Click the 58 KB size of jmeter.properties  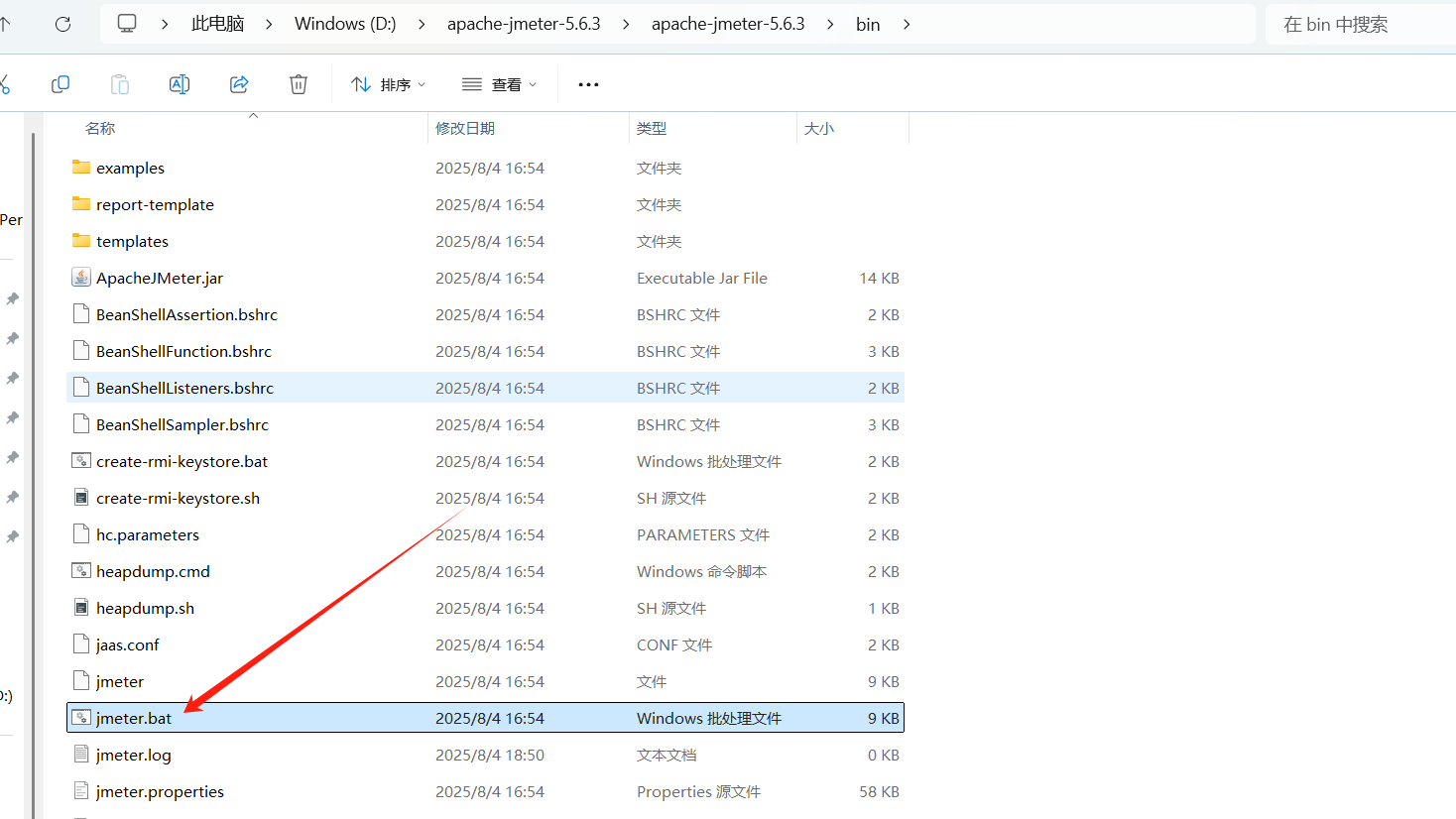pyautogui.click(x=879, y=791)
